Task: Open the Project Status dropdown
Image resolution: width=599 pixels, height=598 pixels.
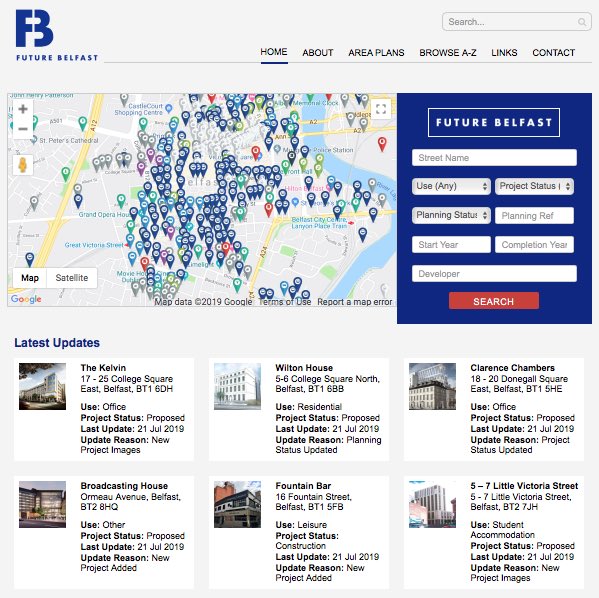Action: 534,186
